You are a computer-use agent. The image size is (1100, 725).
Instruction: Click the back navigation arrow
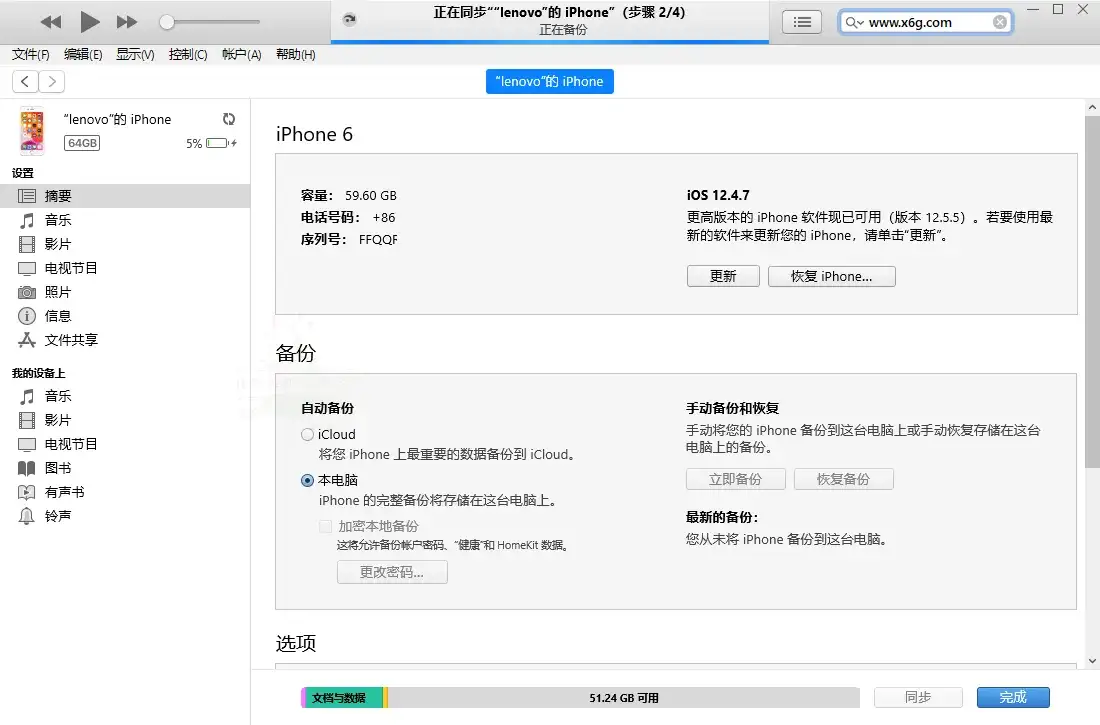[x=24, y=81]
